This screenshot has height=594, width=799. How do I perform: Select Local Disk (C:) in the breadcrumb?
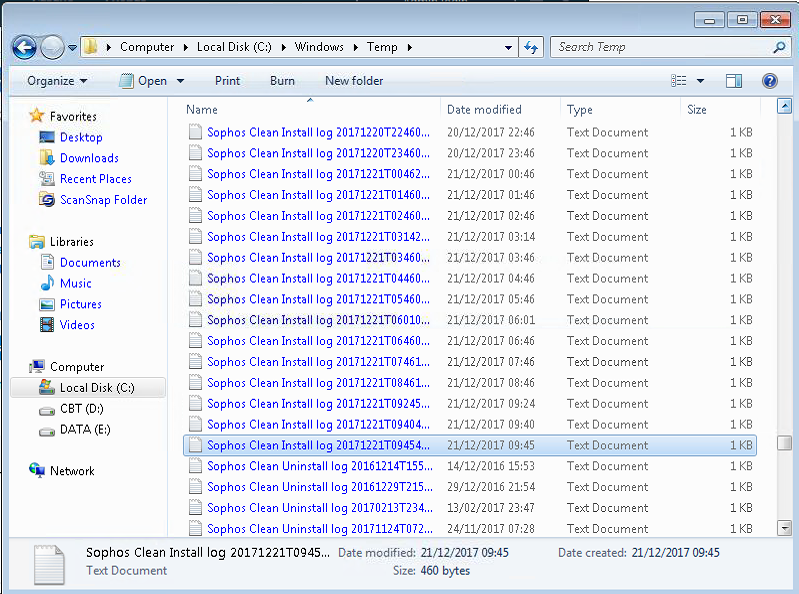pos(234,47)
